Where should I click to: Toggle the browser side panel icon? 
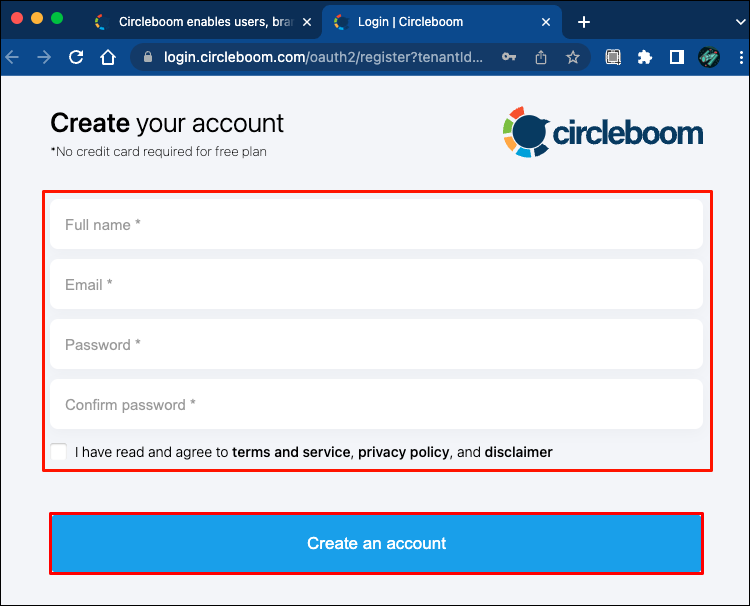[x=677, y=58]
